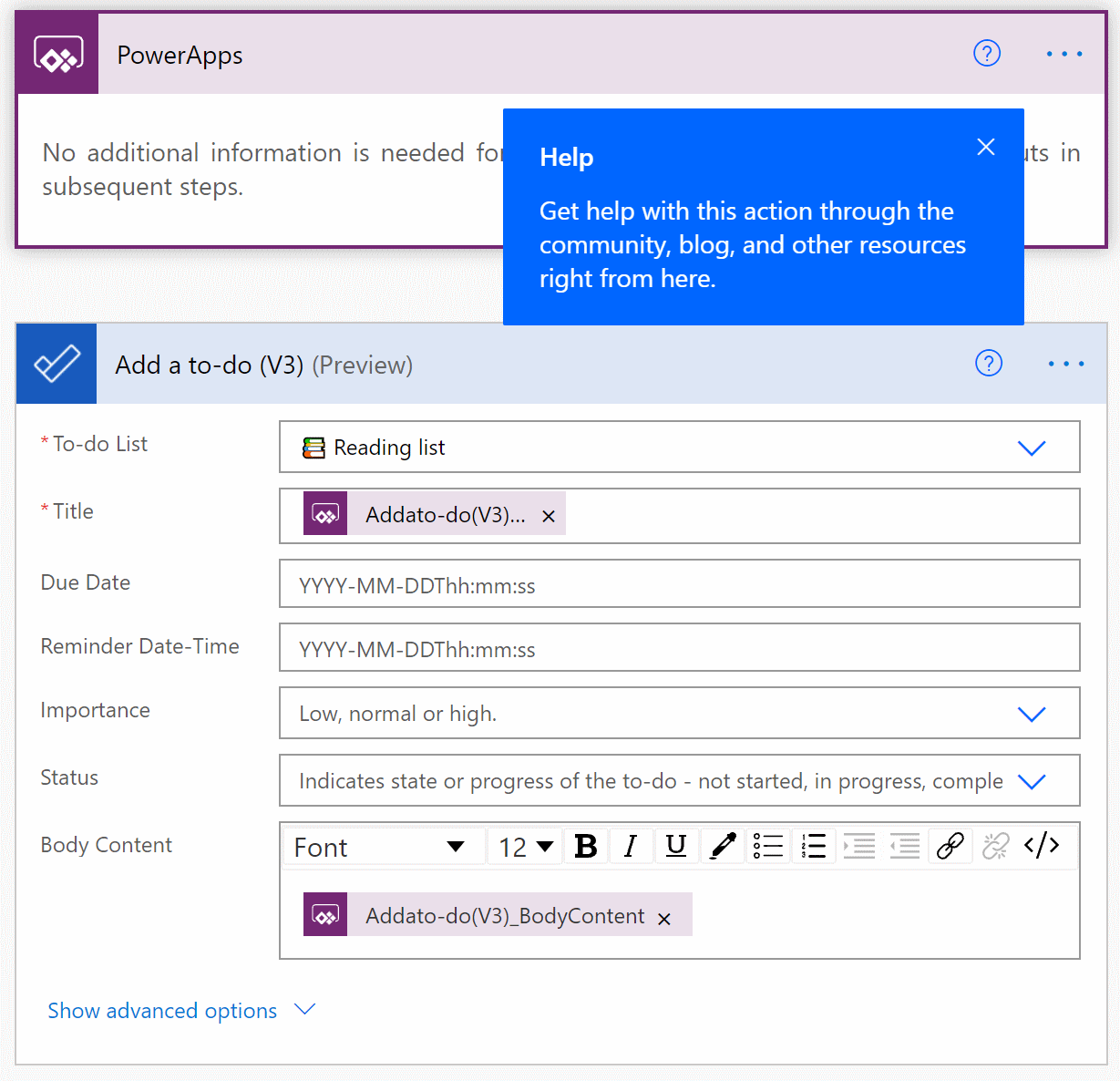The image size is (1120, 1081).
Task: Click the Due Date input field
Action: pos(680,583)
